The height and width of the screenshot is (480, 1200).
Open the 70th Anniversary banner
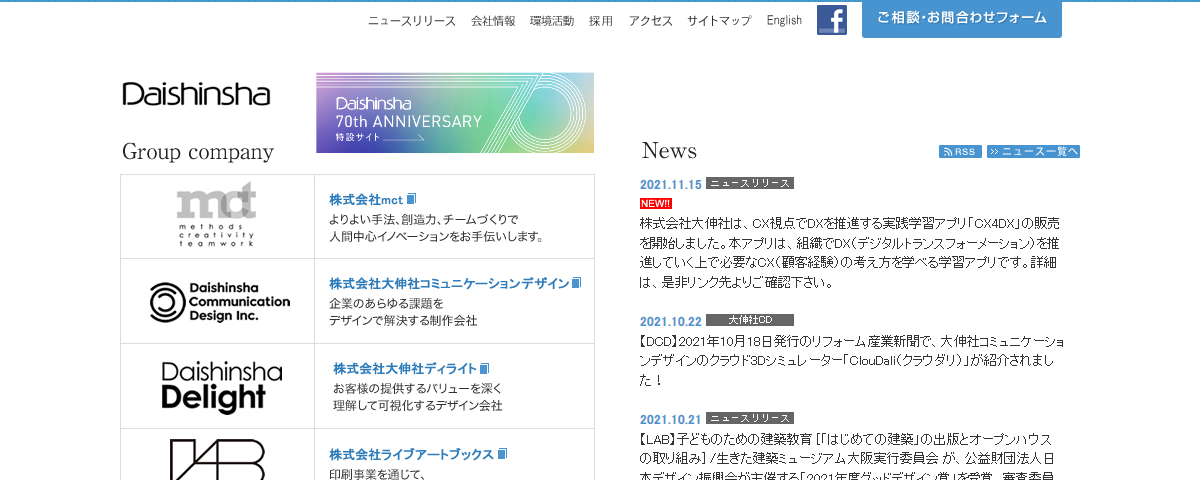(x=455, y=113)
